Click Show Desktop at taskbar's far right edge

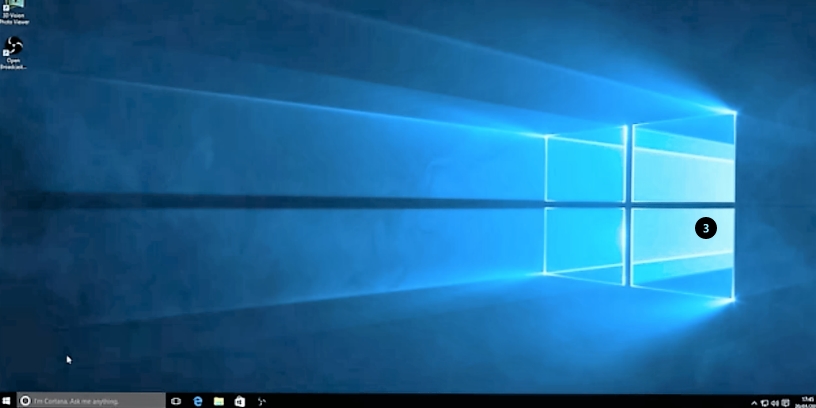(x=814, y=401)
